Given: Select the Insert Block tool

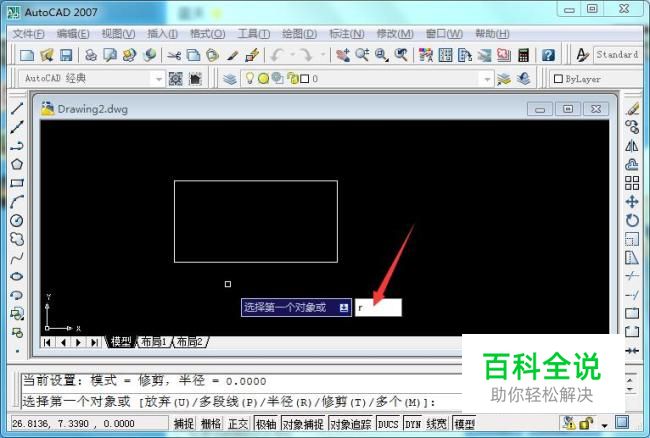Looking at the screenshot, I should pos(17,314).
